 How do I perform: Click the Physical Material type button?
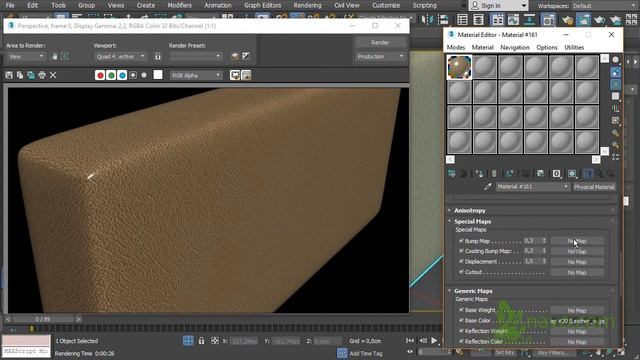[594, 187]
